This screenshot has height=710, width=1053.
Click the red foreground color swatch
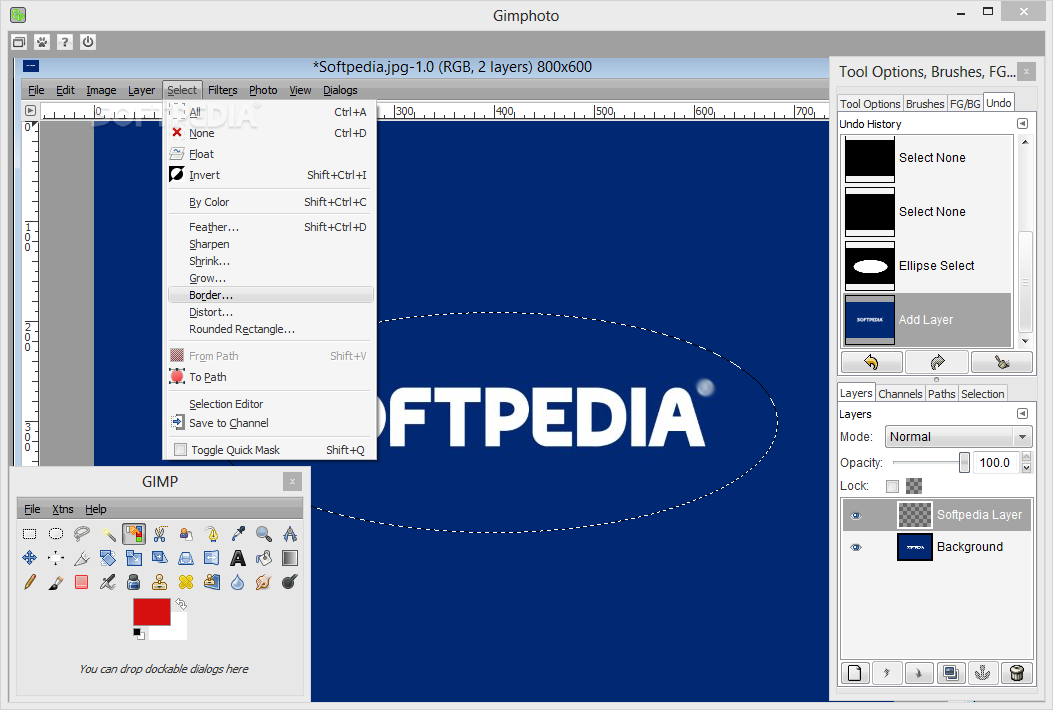click(x=152, y=612)
